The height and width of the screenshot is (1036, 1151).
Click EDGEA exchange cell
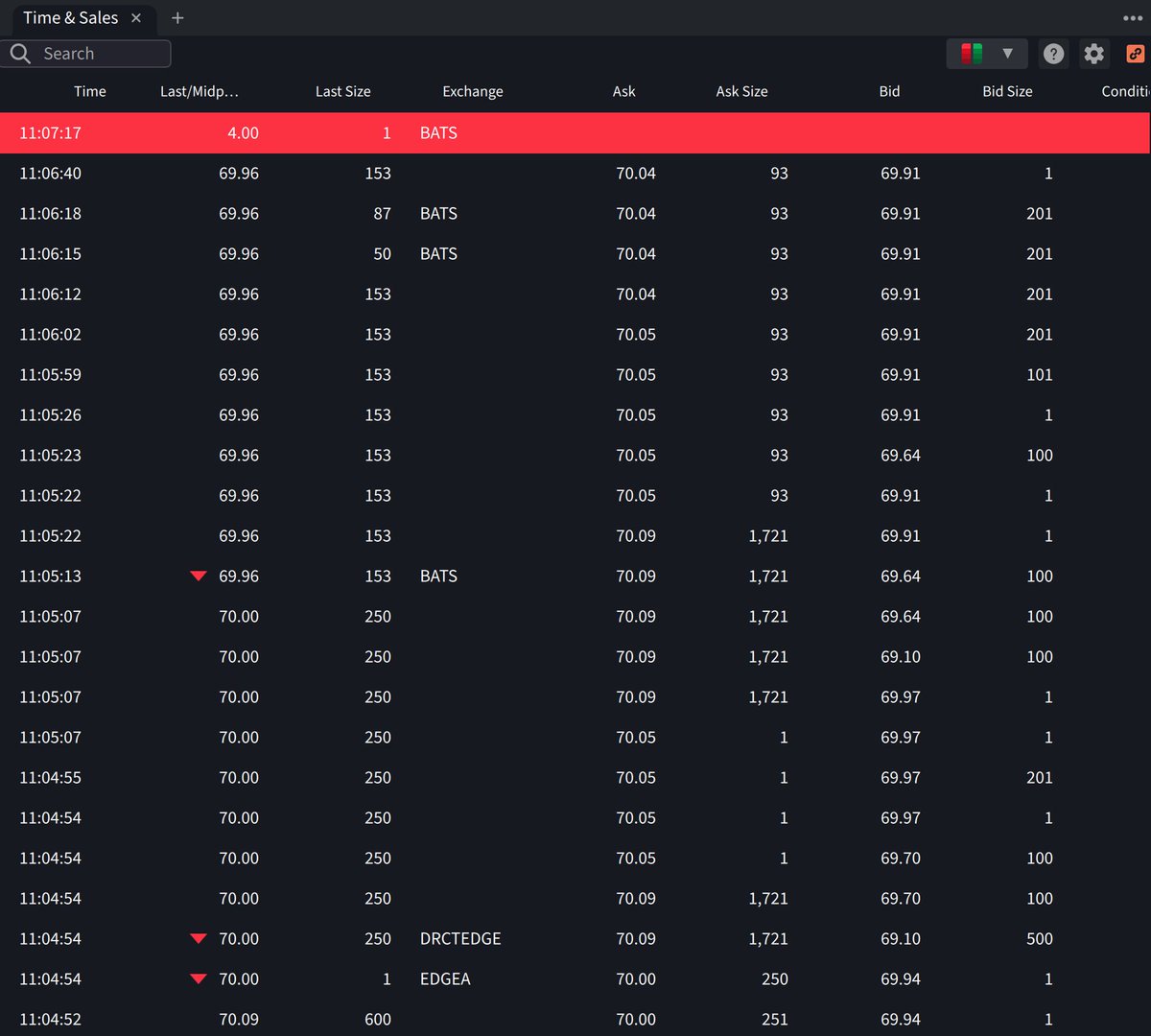coord(445,979)
